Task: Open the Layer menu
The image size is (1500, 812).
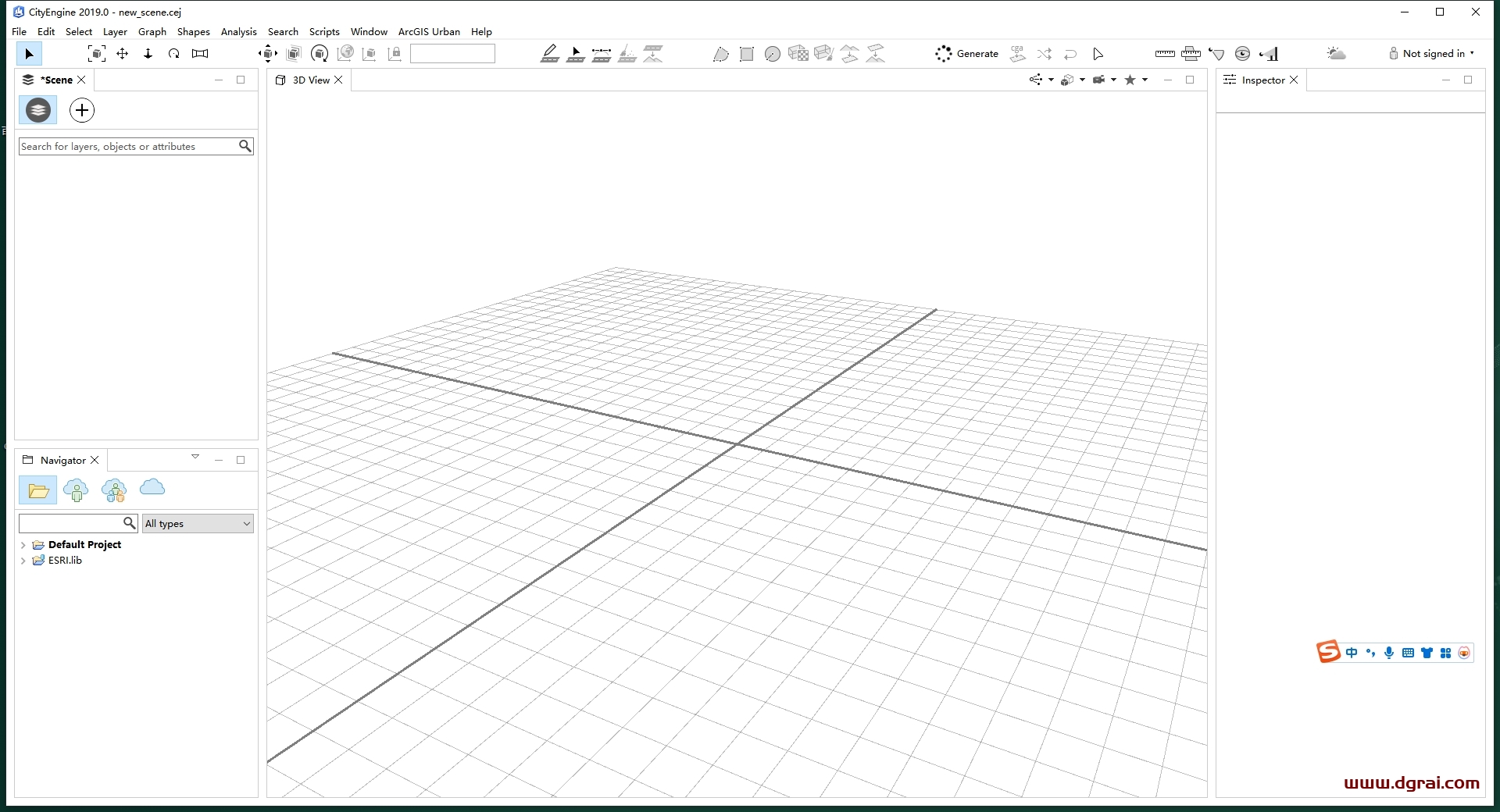Action: 115,32
